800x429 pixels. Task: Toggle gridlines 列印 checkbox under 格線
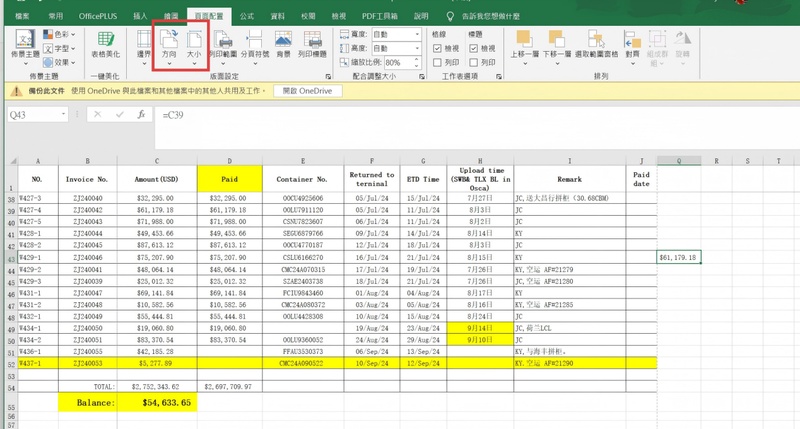coord(437,63)
